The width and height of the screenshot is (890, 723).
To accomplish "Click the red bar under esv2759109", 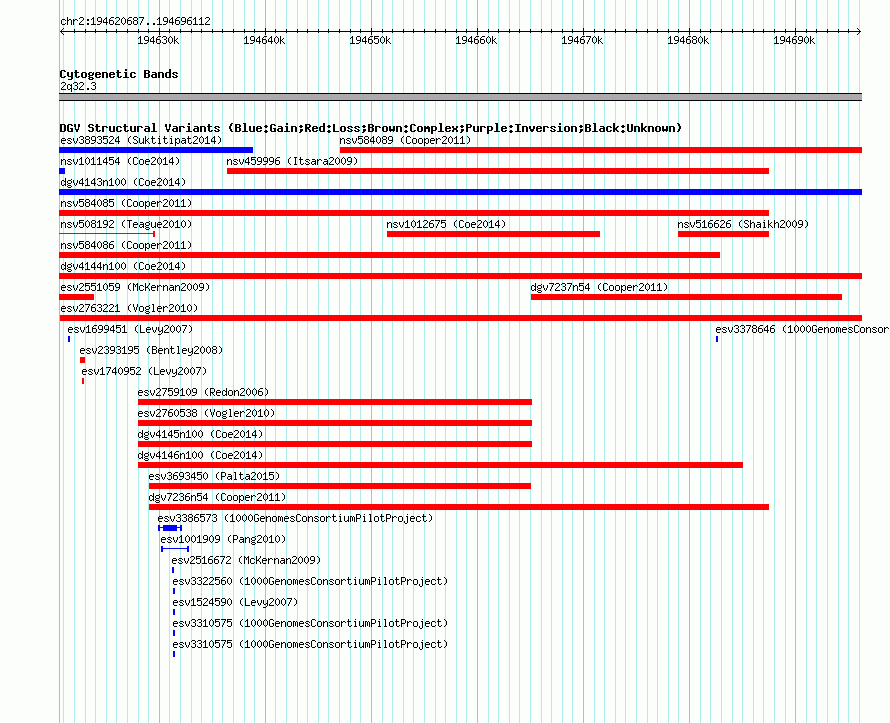I will point(335,402).
